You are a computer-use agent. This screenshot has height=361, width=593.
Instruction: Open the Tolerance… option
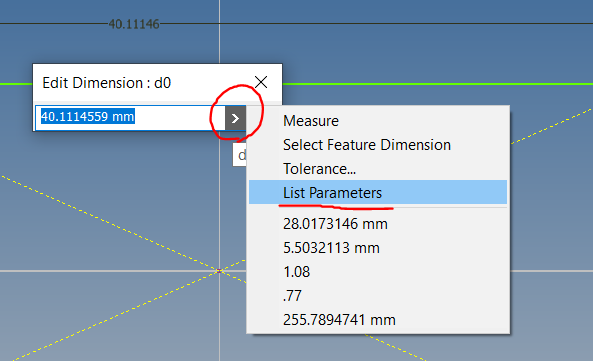coord(377,169)
